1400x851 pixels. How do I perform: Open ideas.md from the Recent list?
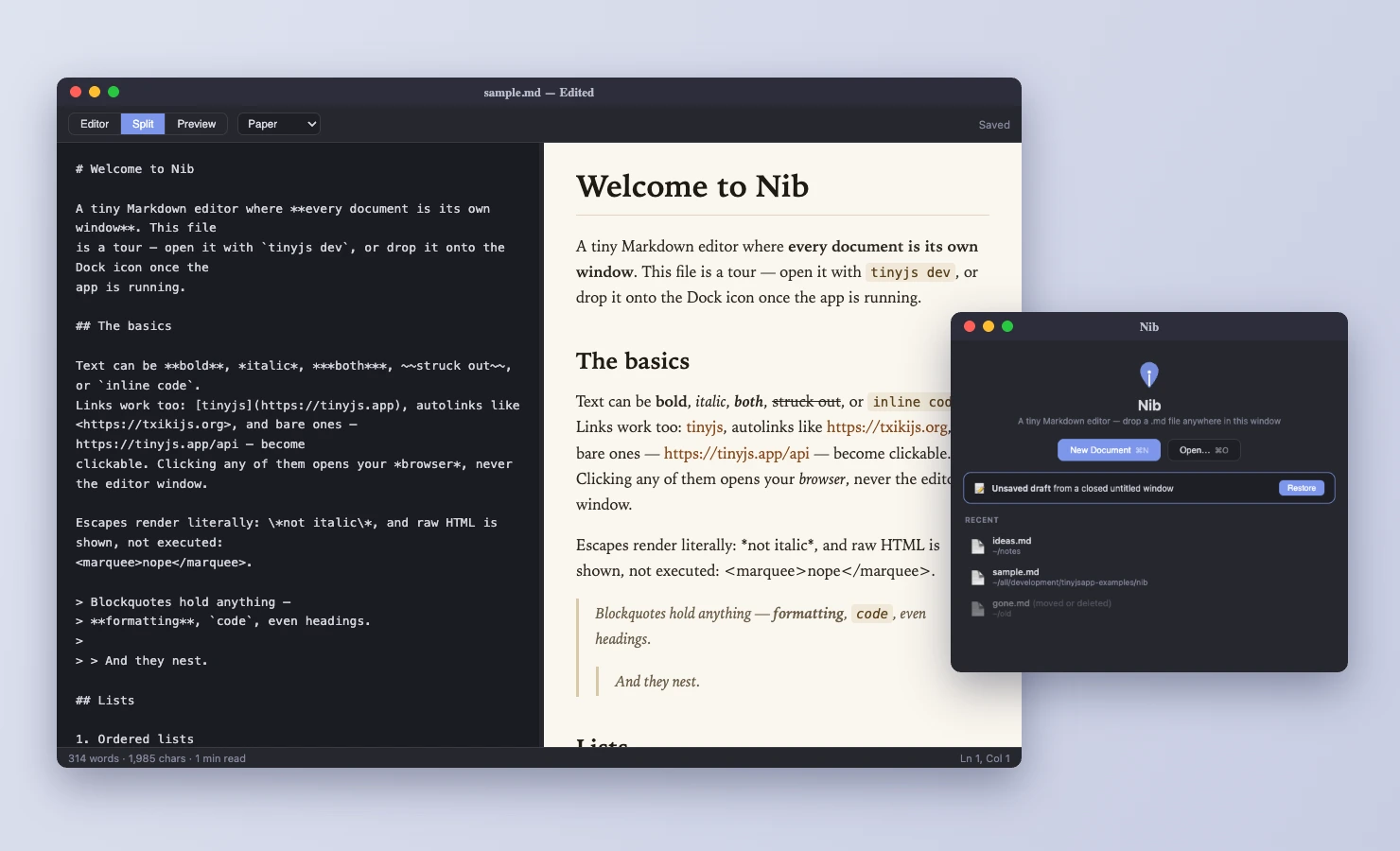coord(1148,546)
